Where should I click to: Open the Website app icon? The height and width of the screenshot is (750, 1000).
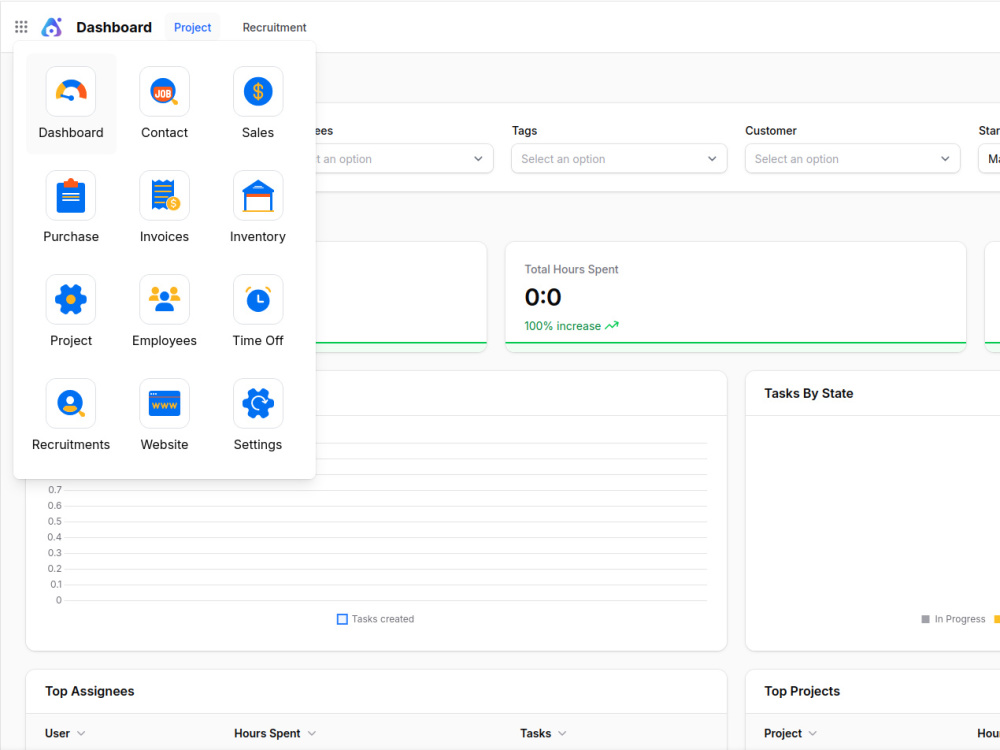(165, 403)
